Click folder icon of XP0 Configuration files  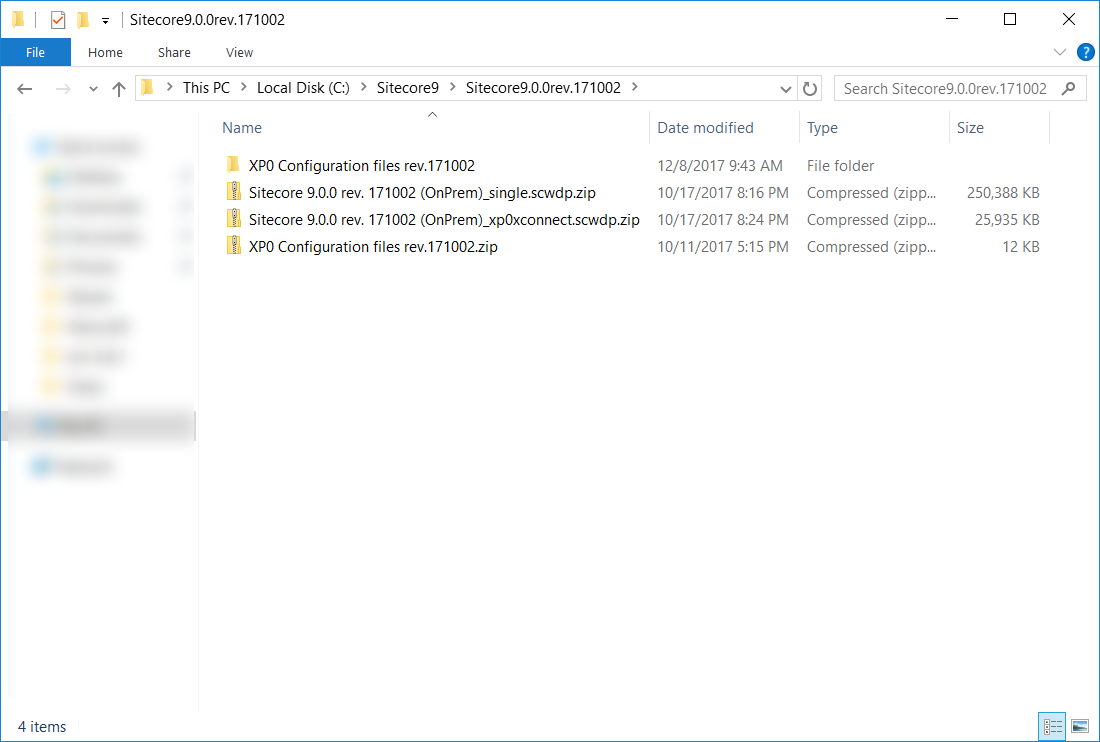tap(234, 165)
